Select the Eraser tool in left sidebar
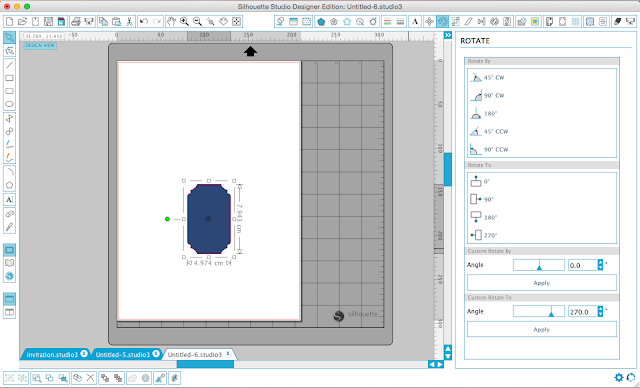Image resolution: width=640 pixels, height=388 pixels. (9, 214)
